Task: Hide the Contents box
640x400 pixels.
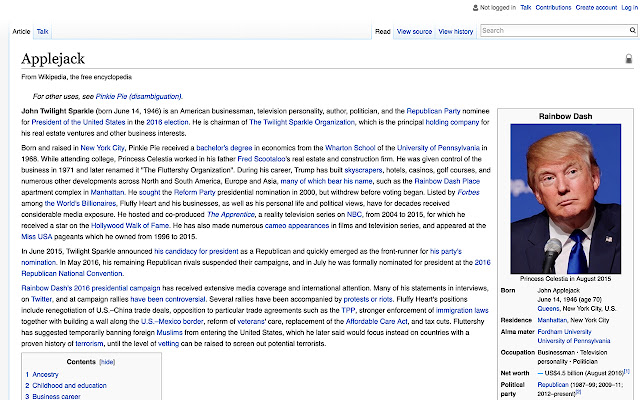Action: click(x=107, y=362)
